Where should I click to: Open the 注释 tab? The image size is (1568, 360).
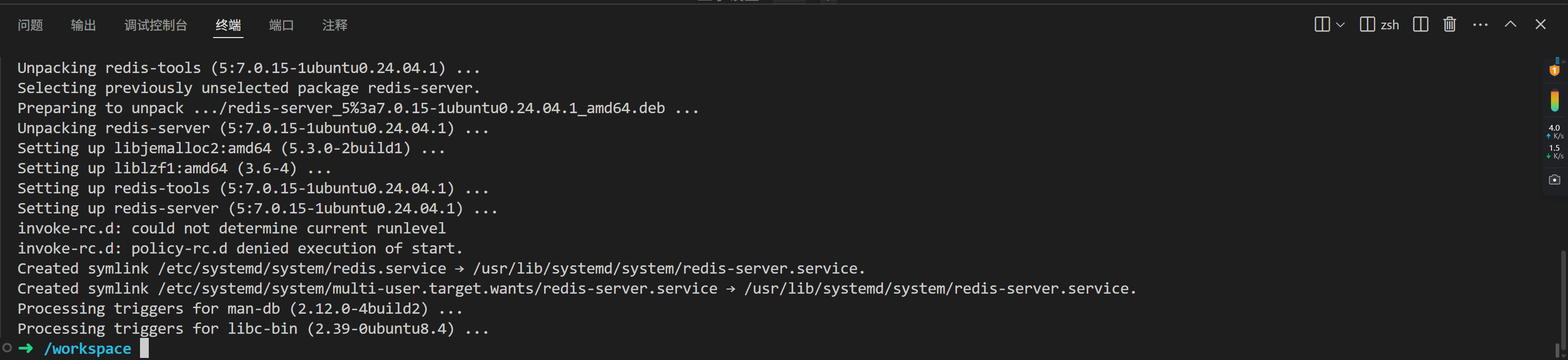coord(335,25)
